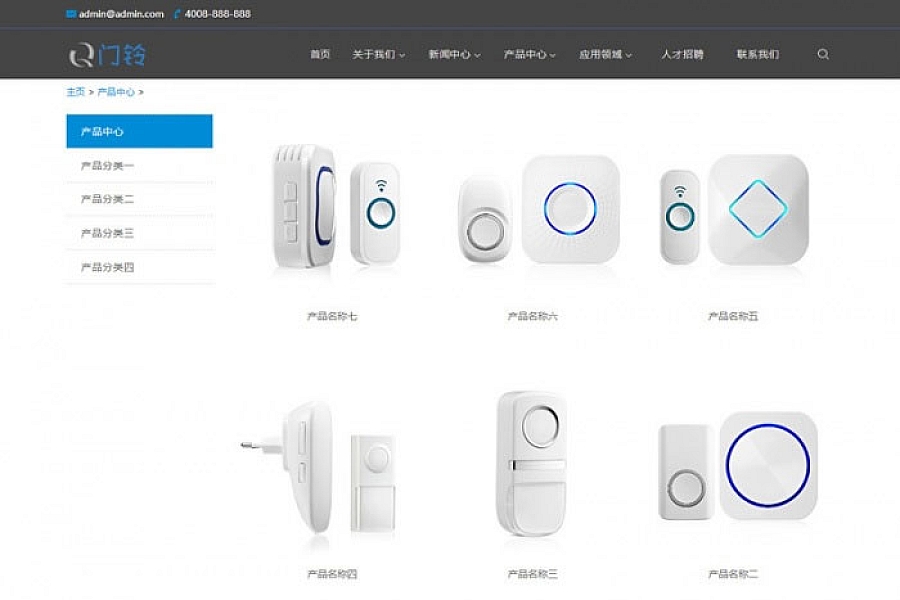900x600 pixels.
Task: Expand the 新闻中心 dropdown menu
Action: [x=454, y=55]
